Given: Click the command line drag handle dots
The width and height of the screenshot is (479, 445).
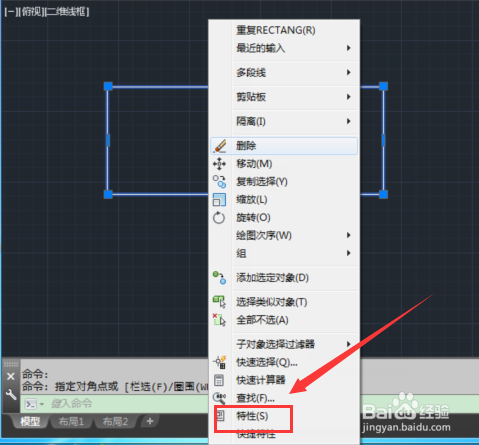Looking at the screenshot, I should click(x=11, y=364).
